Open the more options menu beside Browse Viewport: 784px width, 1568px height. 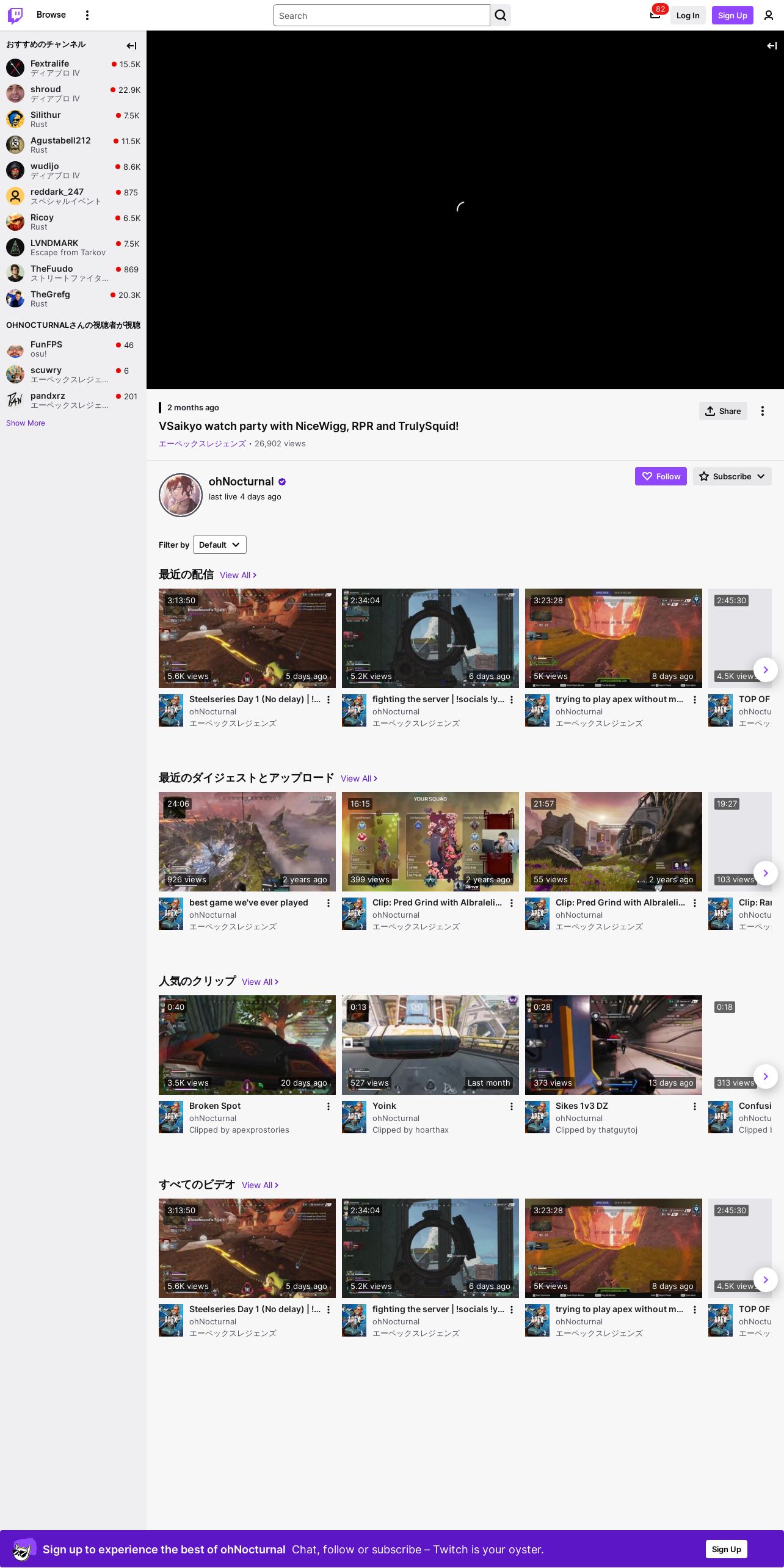tap(87, 15)
